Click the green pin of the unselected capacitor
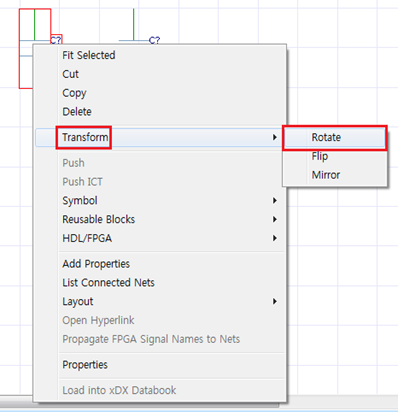 134,24
